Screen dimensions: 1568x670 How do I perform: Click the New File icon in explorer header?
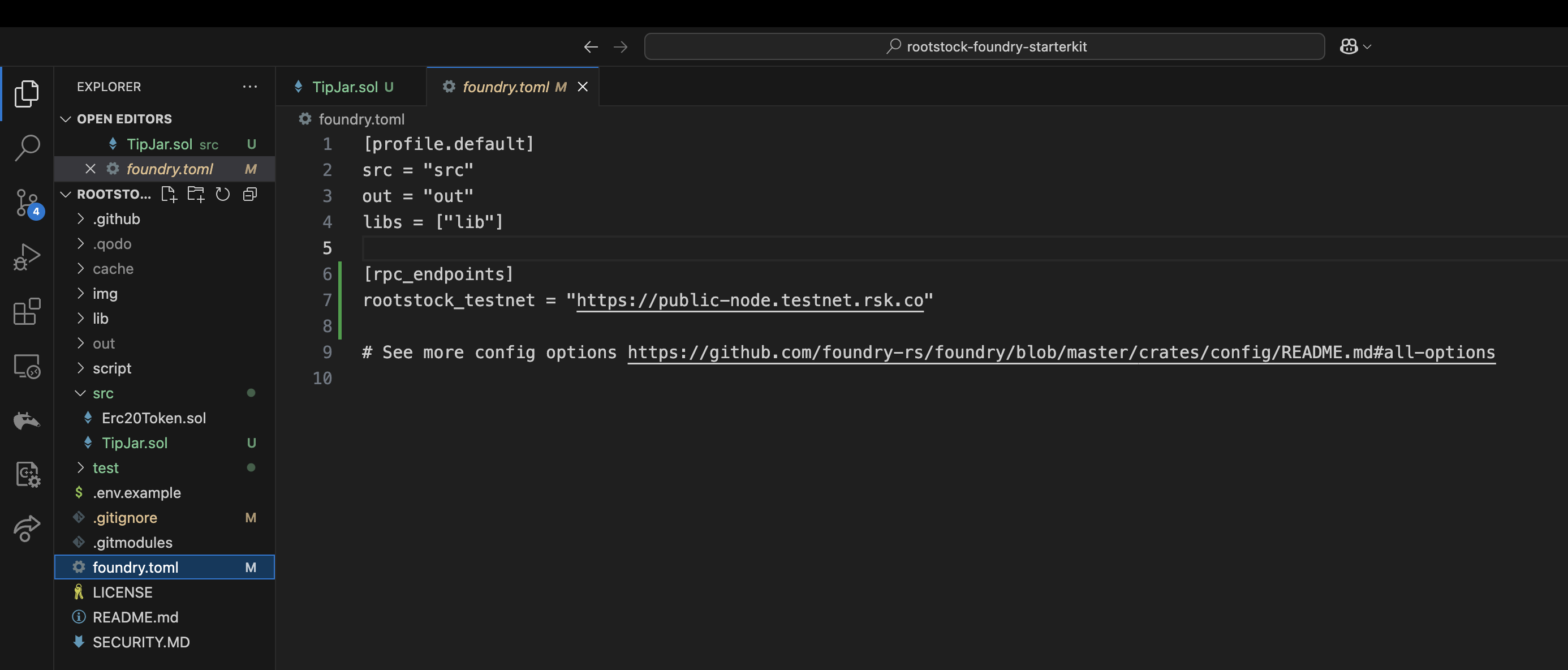click(x=169, y=194)
